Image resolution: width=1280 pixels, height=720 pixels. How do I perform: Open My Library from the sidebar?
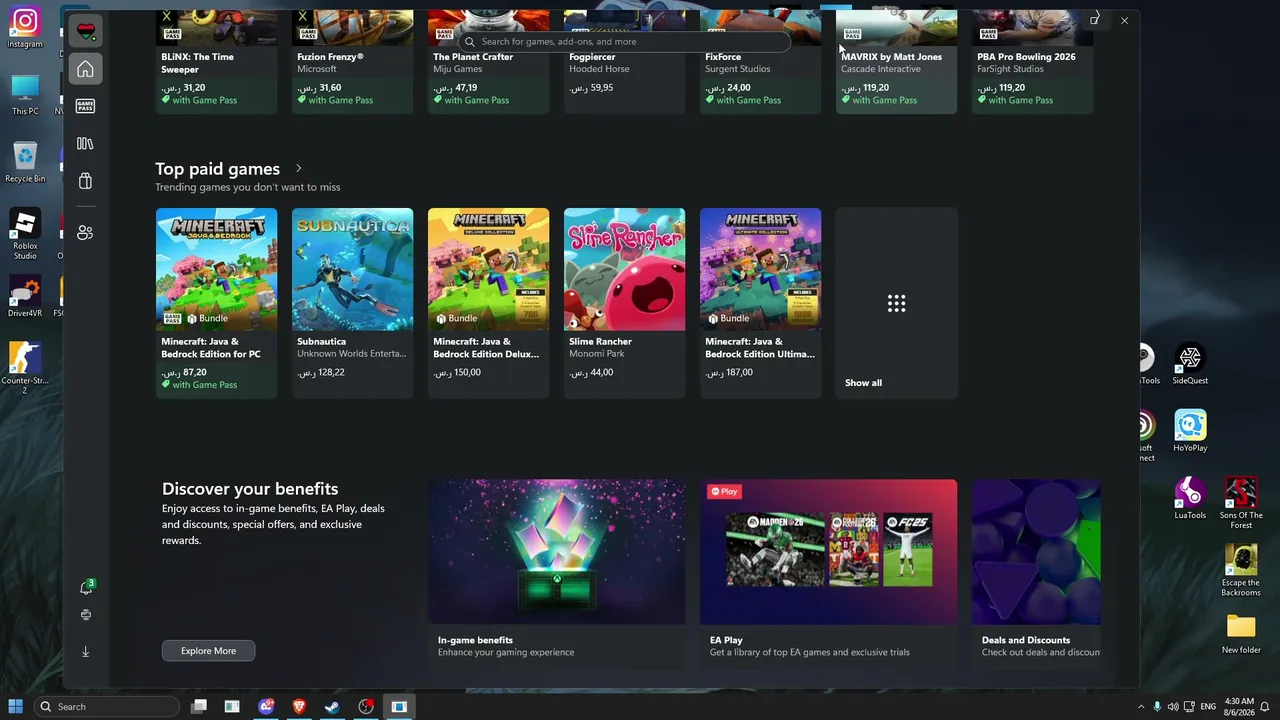tap(85, 144)
